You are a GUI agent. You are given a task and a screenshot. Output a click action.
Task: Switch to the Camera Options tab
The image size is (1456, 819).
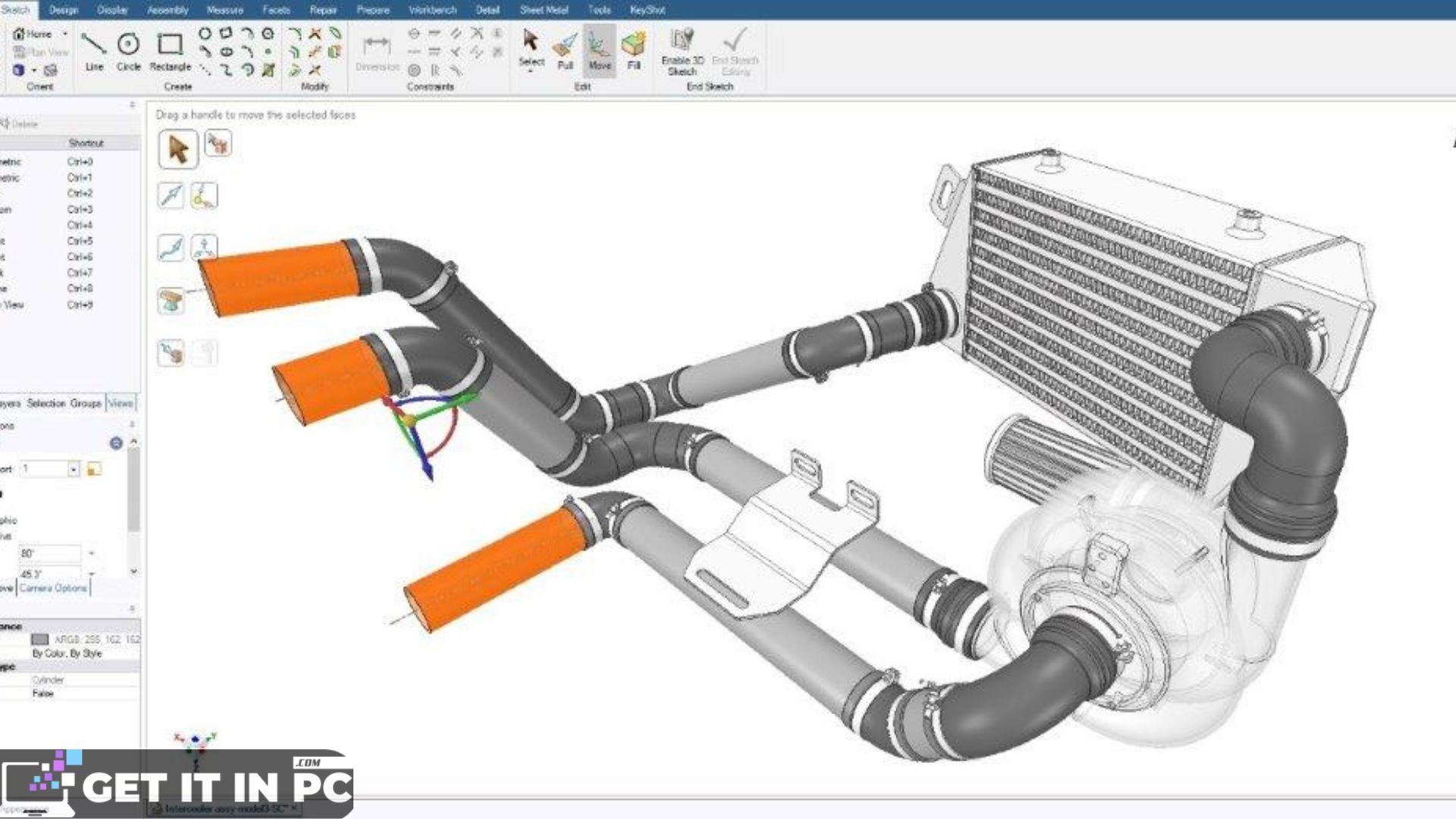coord(53,588)
